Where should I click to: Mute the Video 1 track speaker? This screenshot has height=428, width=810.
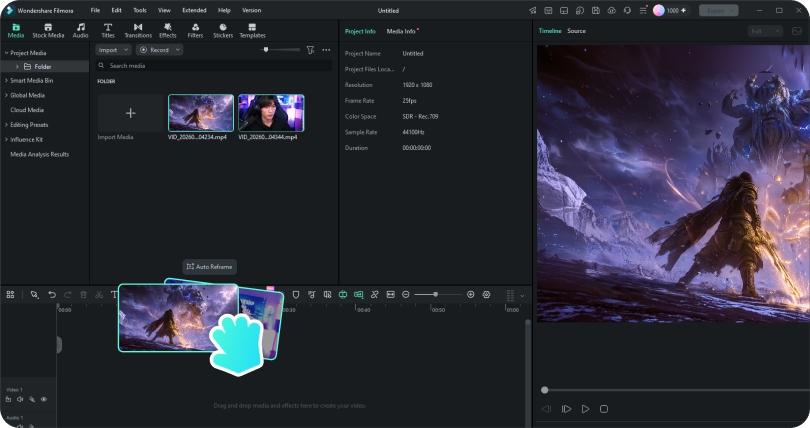point(20,399)
